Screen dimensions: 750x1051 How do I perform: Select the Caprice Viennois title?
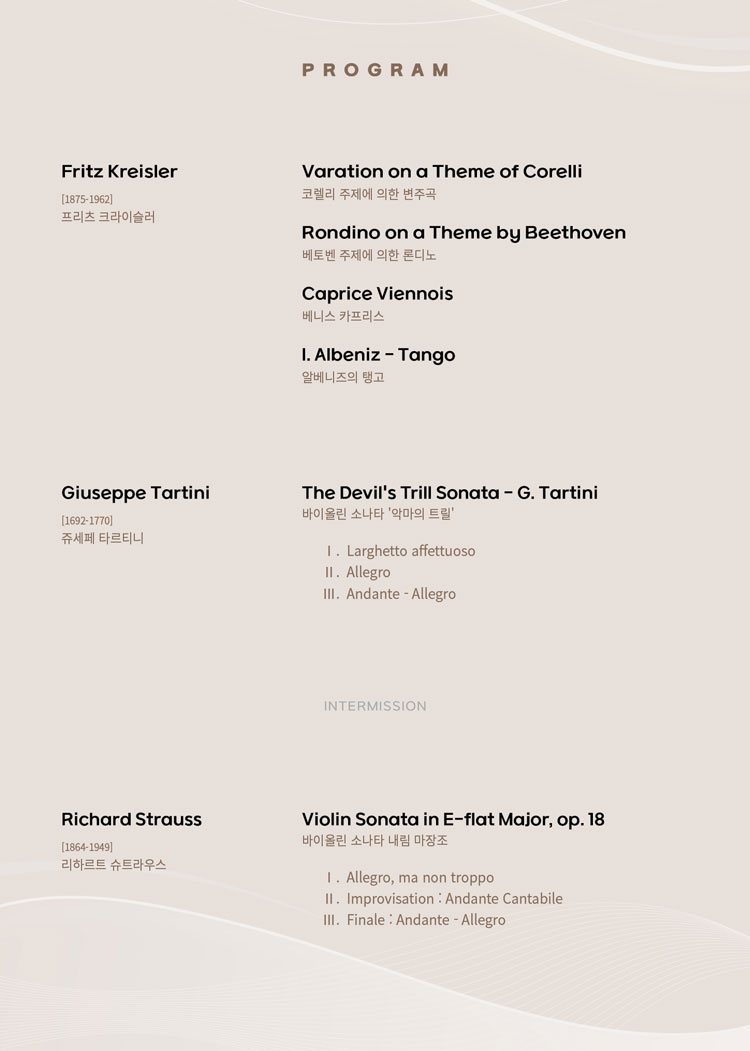coord(377,294)
